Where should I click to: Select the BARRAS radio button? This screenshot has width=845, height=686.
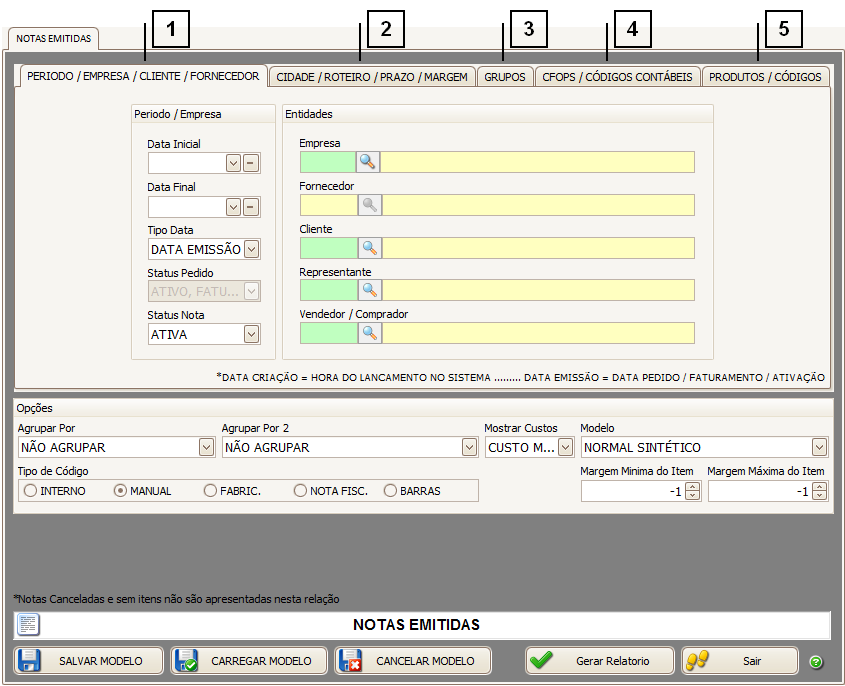tap(391, 491)
